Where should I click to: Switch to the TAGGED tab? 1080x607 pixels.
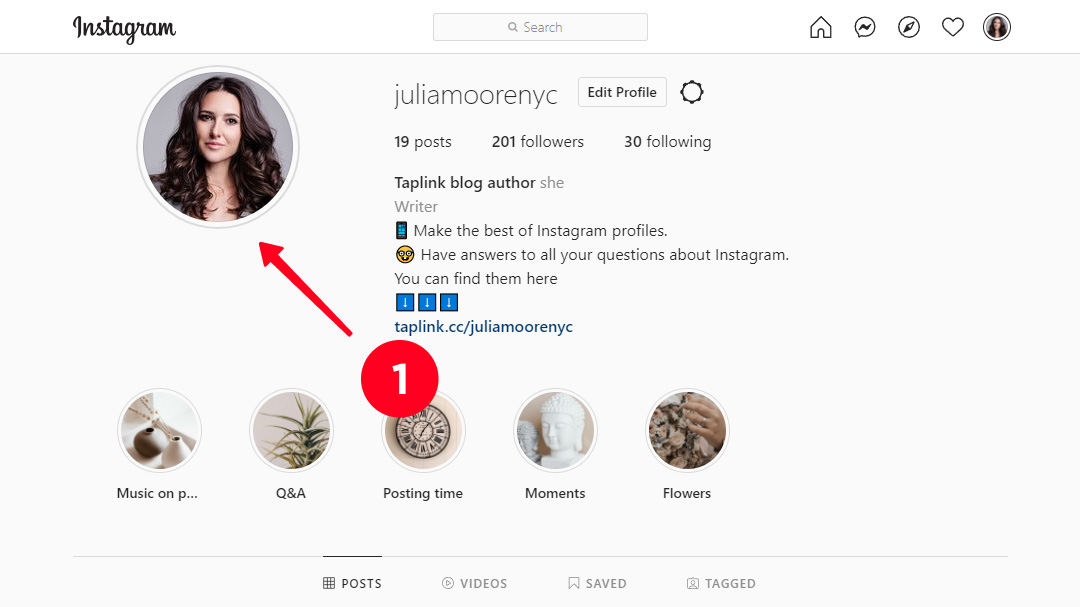tap(721, 584)
